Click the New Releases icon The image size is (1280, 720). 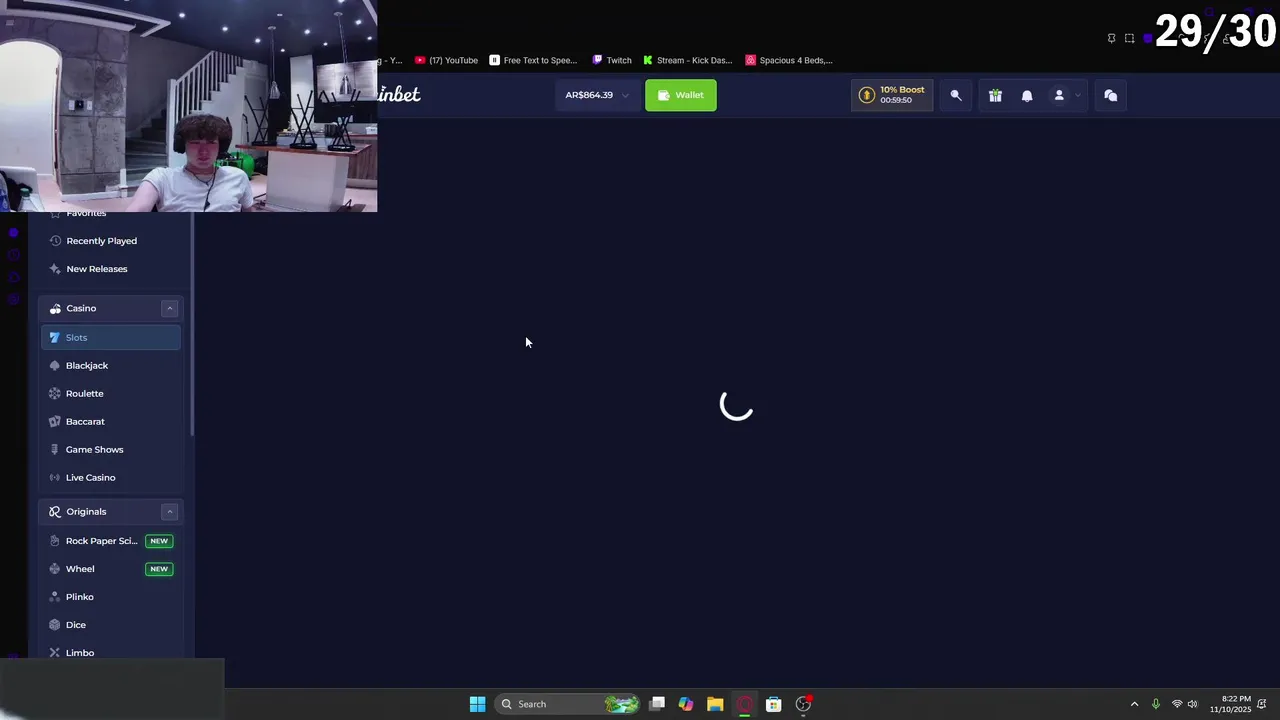(x=54, y=269)
